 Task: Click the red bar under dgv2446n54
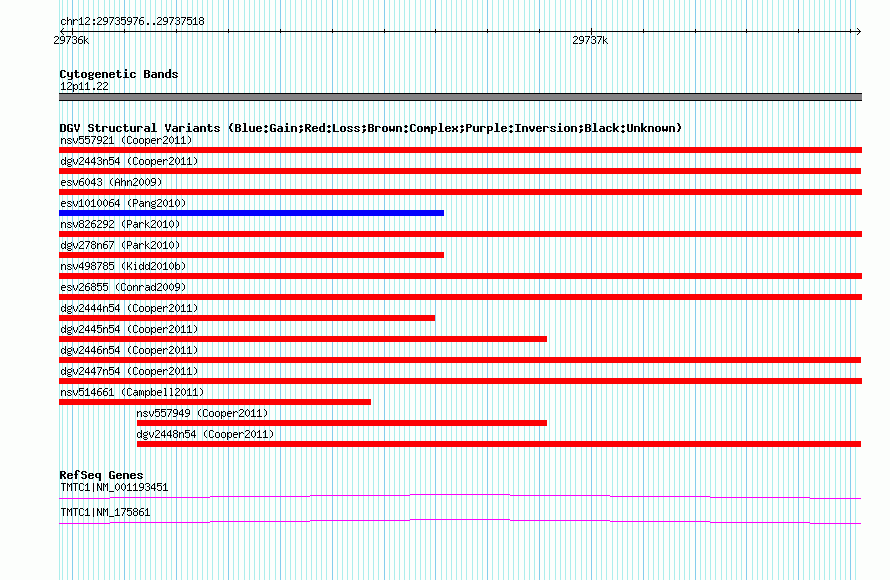(x=460, y=360)
